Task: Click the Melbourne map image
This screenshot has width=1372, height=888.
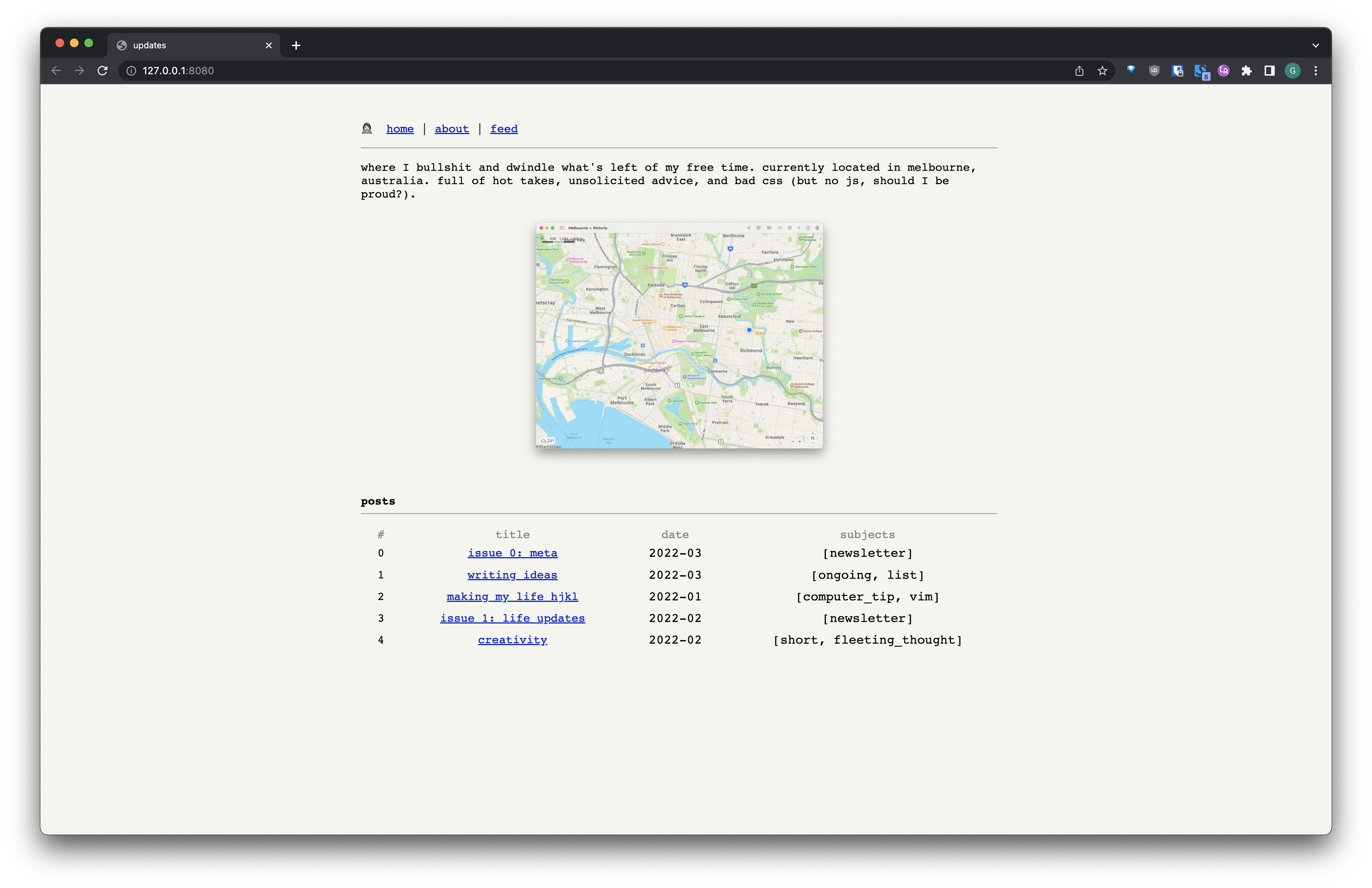Action: [679, 336]
